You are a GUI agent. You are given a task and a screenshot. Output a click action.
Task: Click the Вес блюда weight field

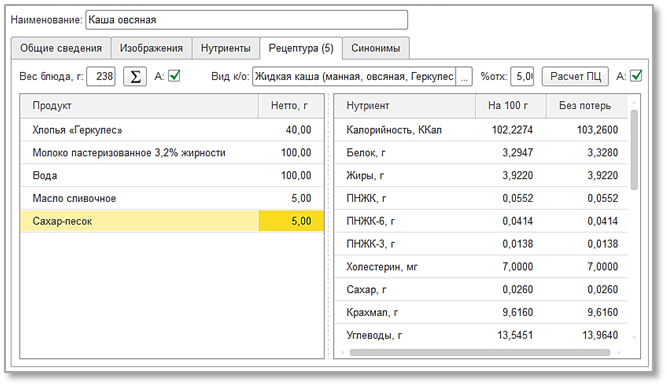point(101,77)
